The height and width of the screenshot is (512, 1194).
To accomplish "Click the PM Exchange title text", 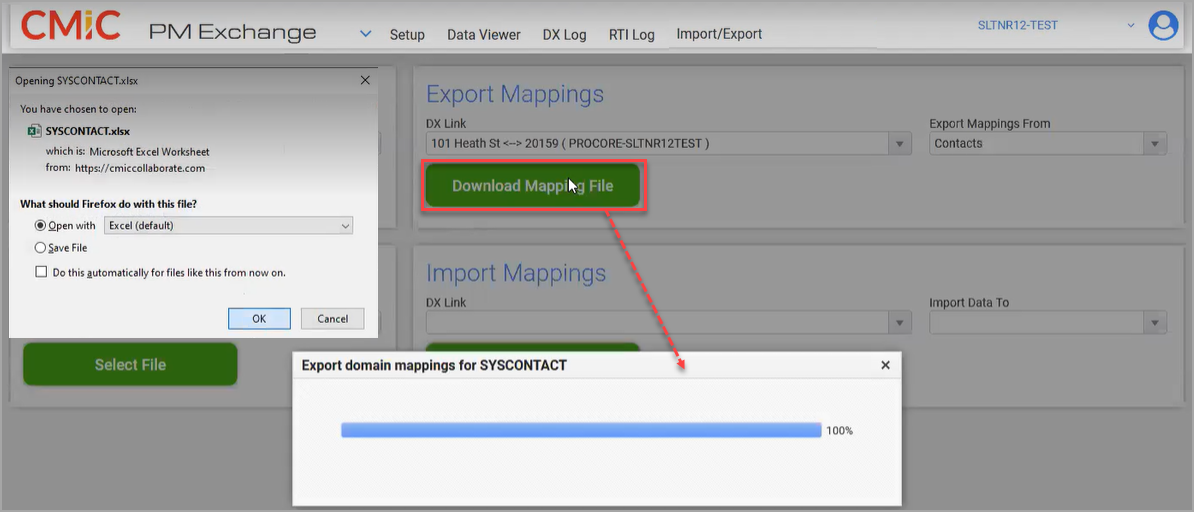I will coord(232,32).
